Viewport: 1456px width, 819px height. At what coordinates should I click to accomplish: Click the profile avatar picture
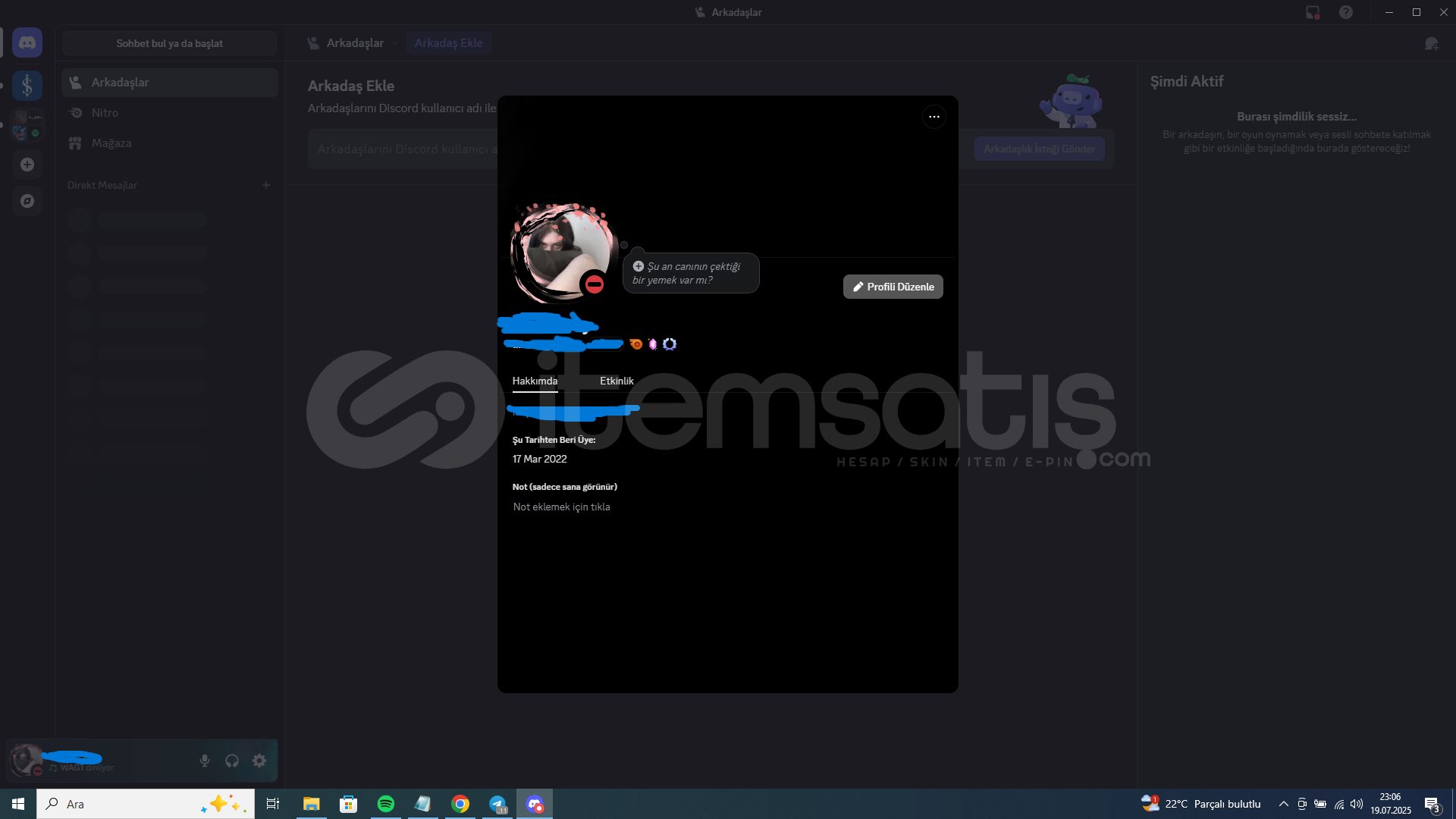pyautogui.click(x=563, y=252)
